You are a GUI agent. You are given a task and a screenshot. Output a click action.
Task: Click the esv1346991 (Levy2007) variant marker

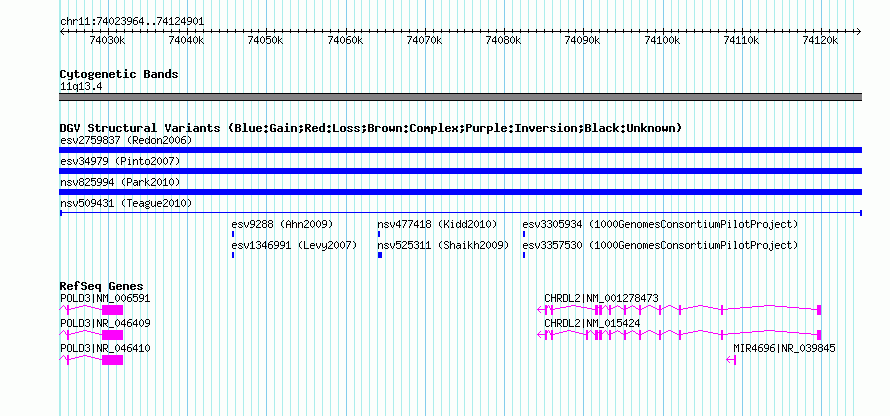pos(233,255)
